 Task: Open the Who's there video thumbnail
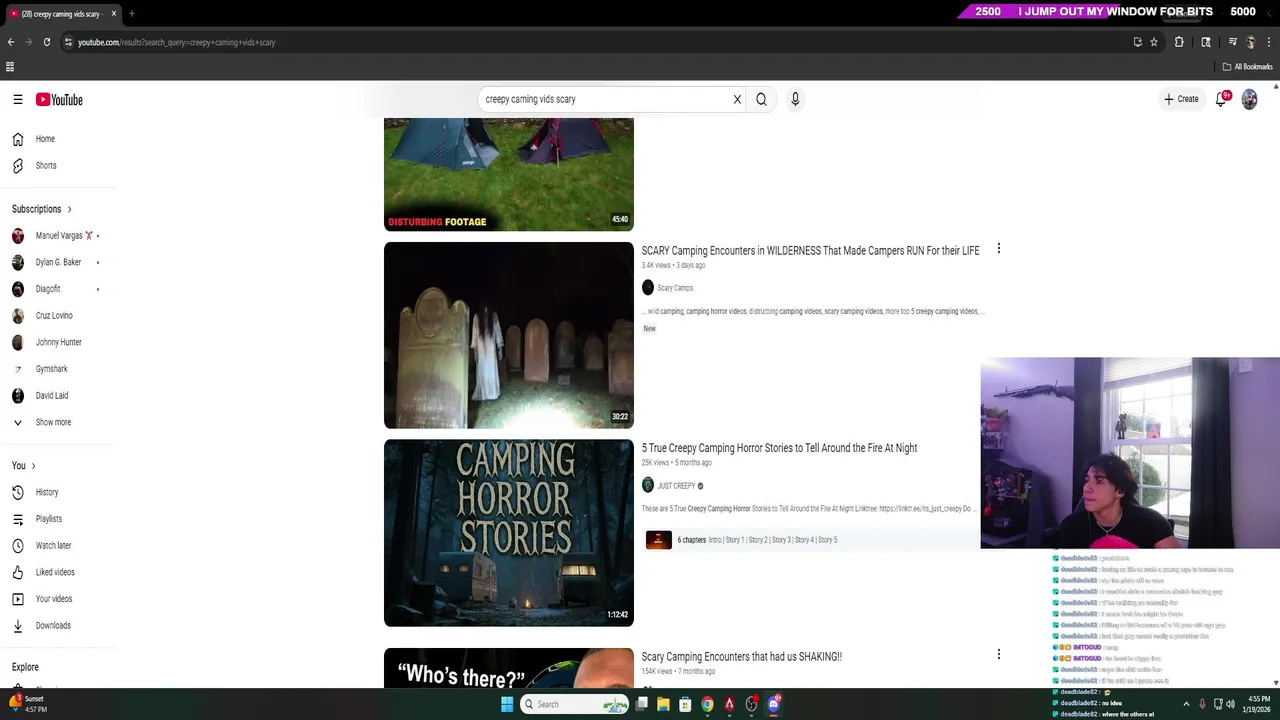509,668
